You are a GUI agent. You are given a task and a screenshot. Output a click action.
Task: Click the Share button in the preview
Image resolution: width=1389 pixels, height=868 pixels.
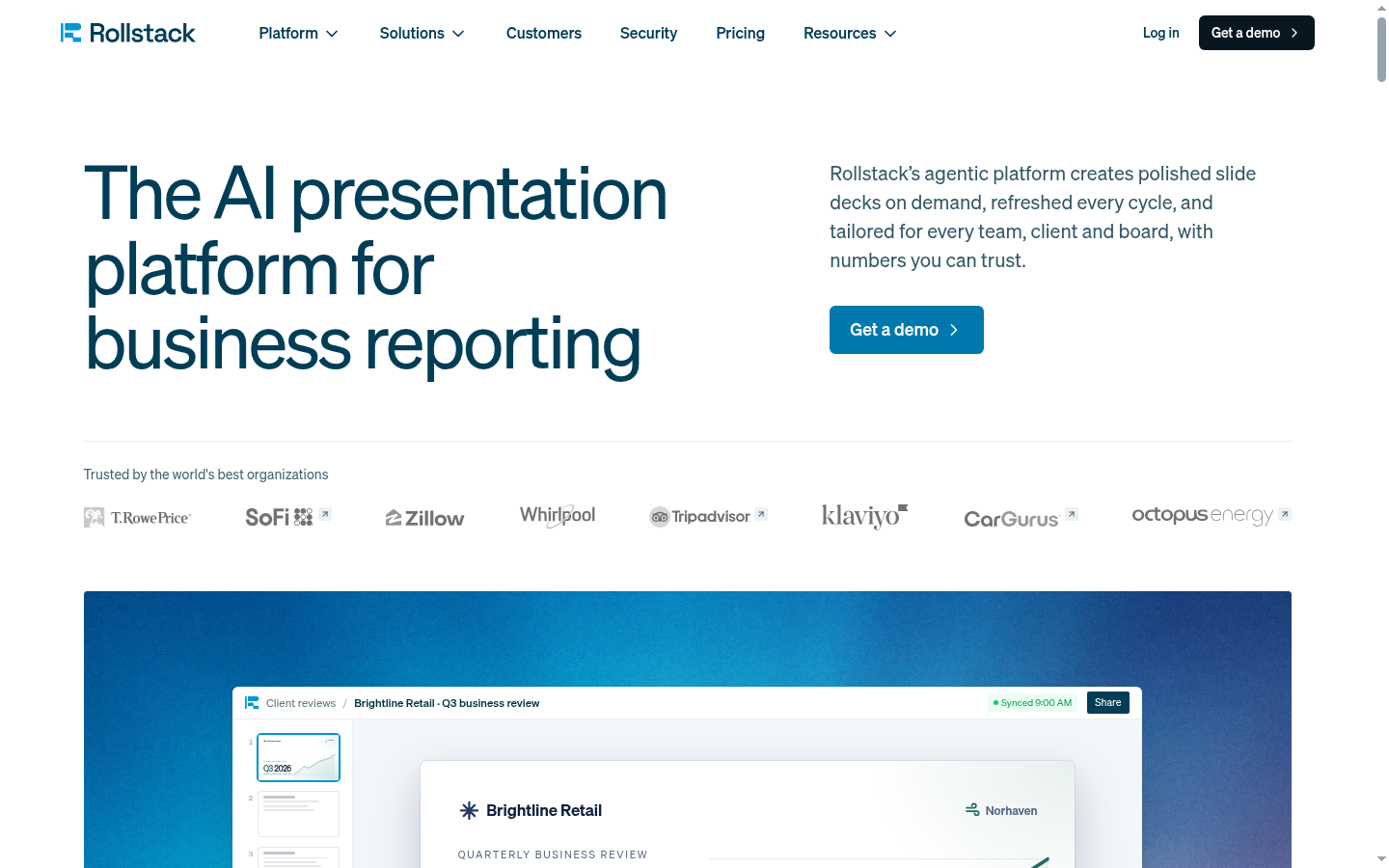[1108, 702]
